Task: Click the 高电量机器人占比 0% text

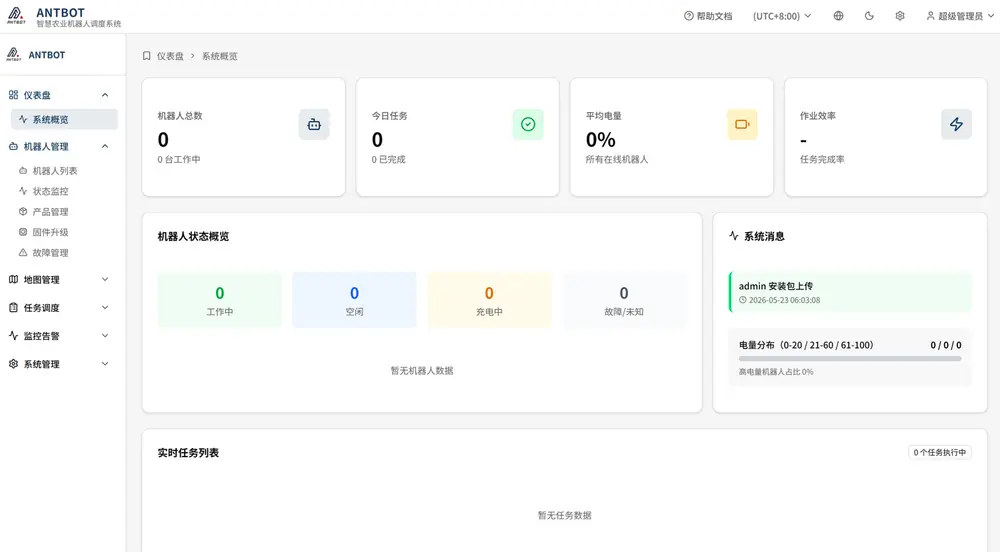Action: pos(776,372)
